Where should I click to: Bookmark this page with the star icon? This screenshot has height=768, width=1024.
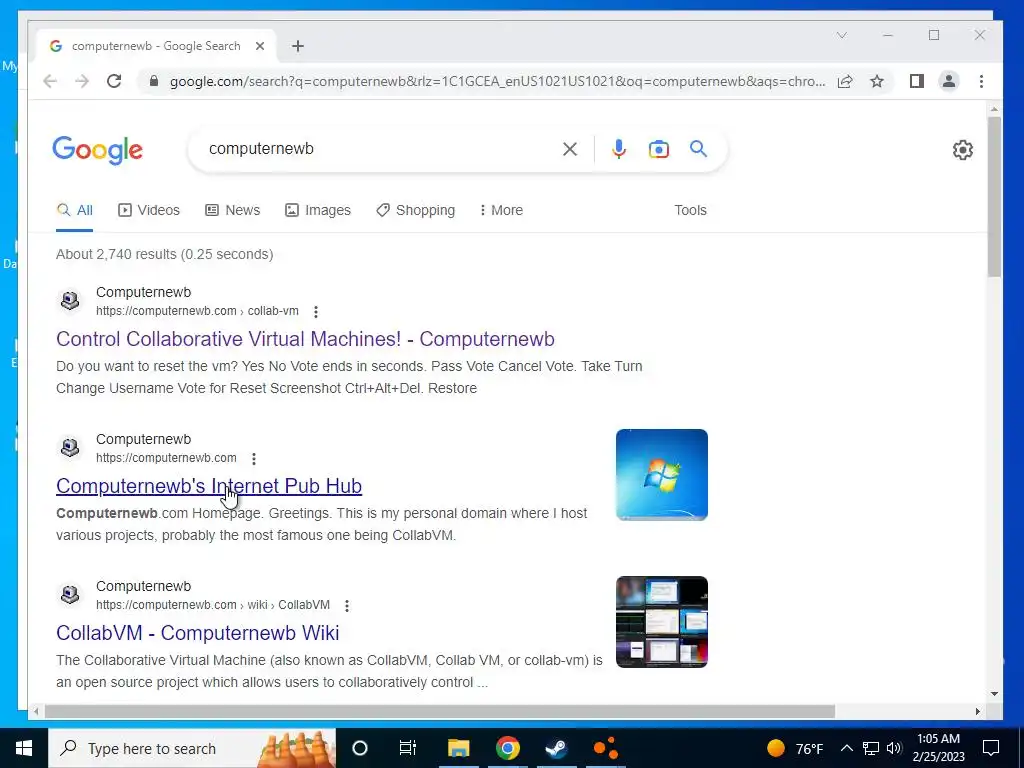pyautogui.click(x=877, y=81)
